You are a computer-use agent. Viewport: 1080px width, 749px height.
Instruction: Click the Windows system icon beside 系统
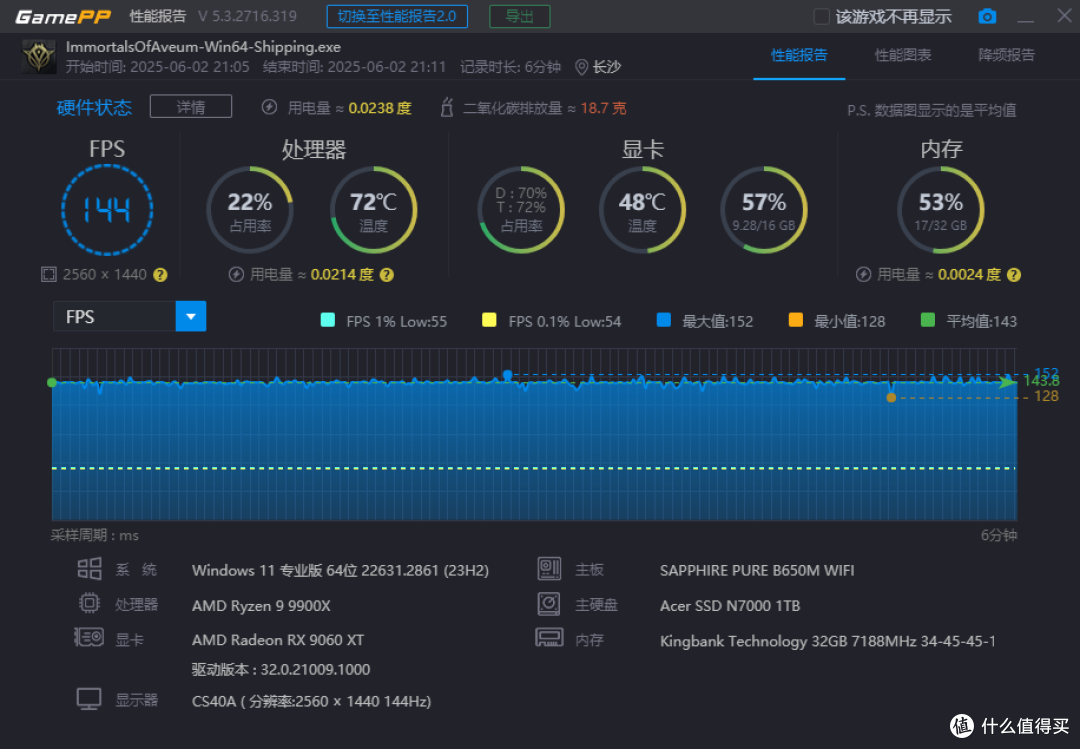tap(90, 569)
